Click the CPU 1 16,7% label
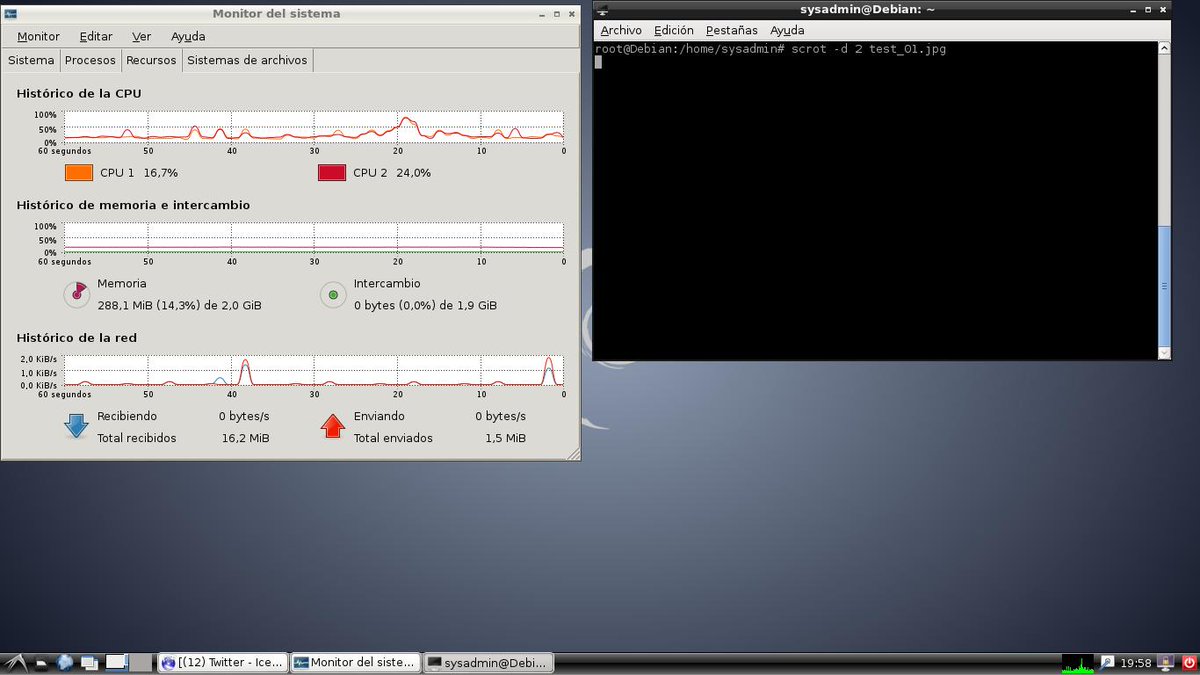Viewport: 1200px width, 675px height. point(139,173)
